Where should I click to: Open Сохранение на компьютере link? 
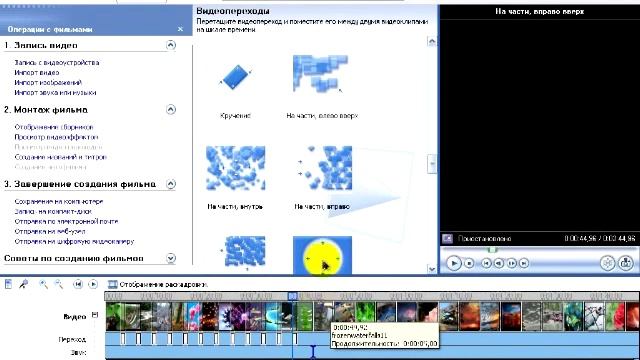point(59,201)
